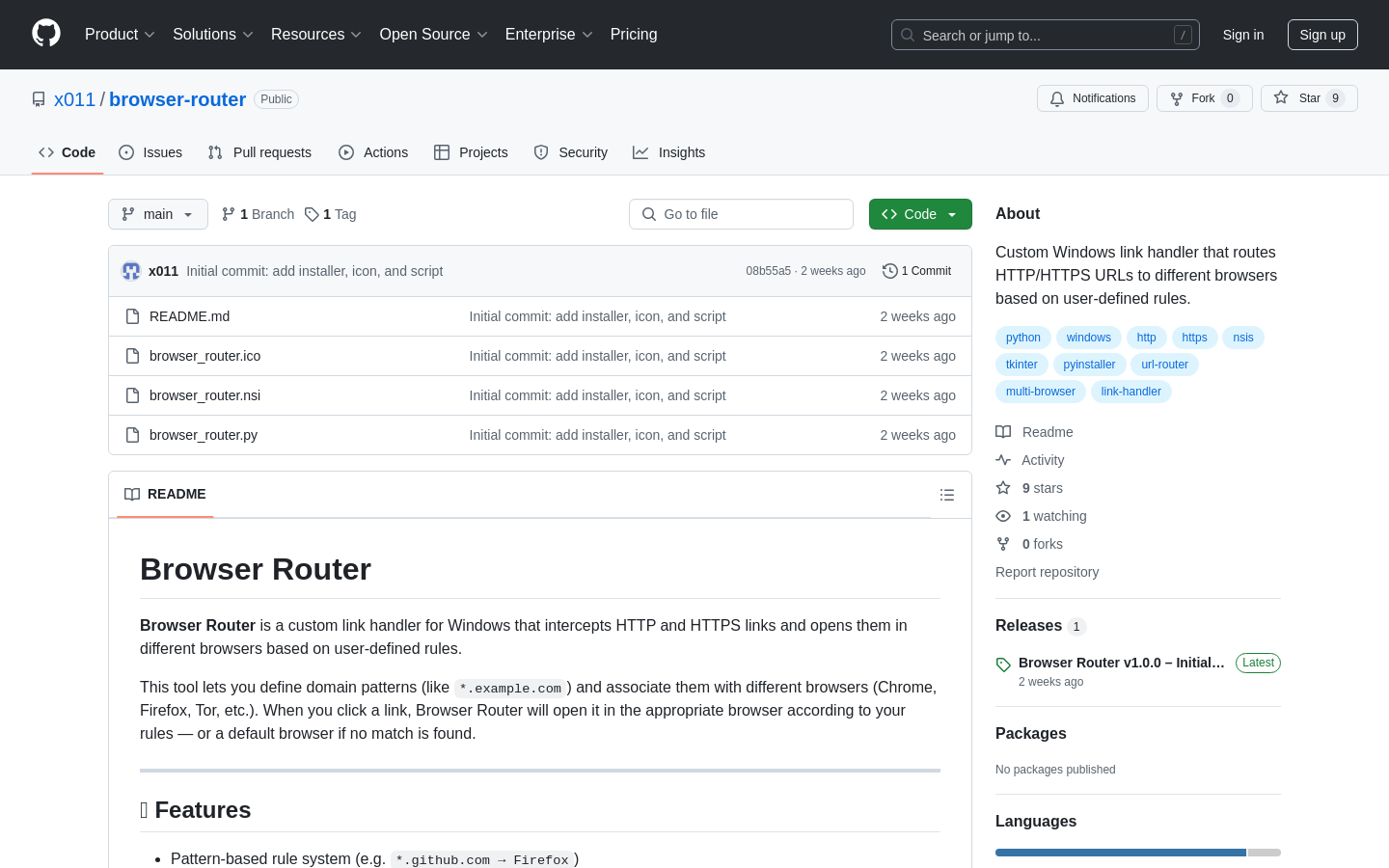Select the nsis topic tag
The image size is (1389, 868).
click(1243, 338)
